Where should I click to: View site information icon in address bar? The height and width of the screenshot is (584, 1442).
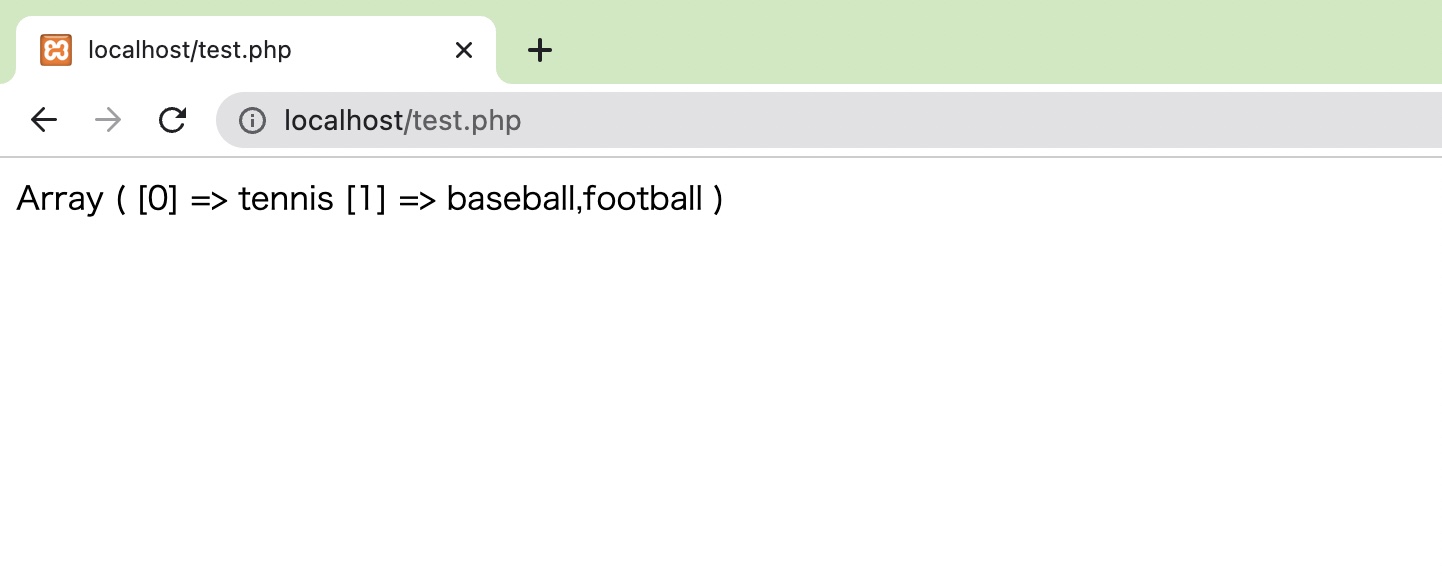252,121
